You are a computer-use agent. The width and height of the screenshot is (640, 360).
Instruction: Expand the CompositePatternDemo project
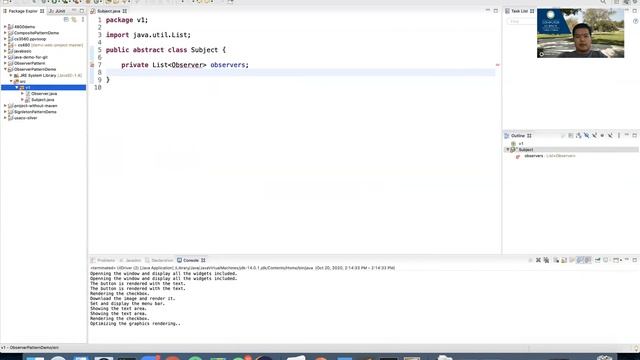(5, 33)
